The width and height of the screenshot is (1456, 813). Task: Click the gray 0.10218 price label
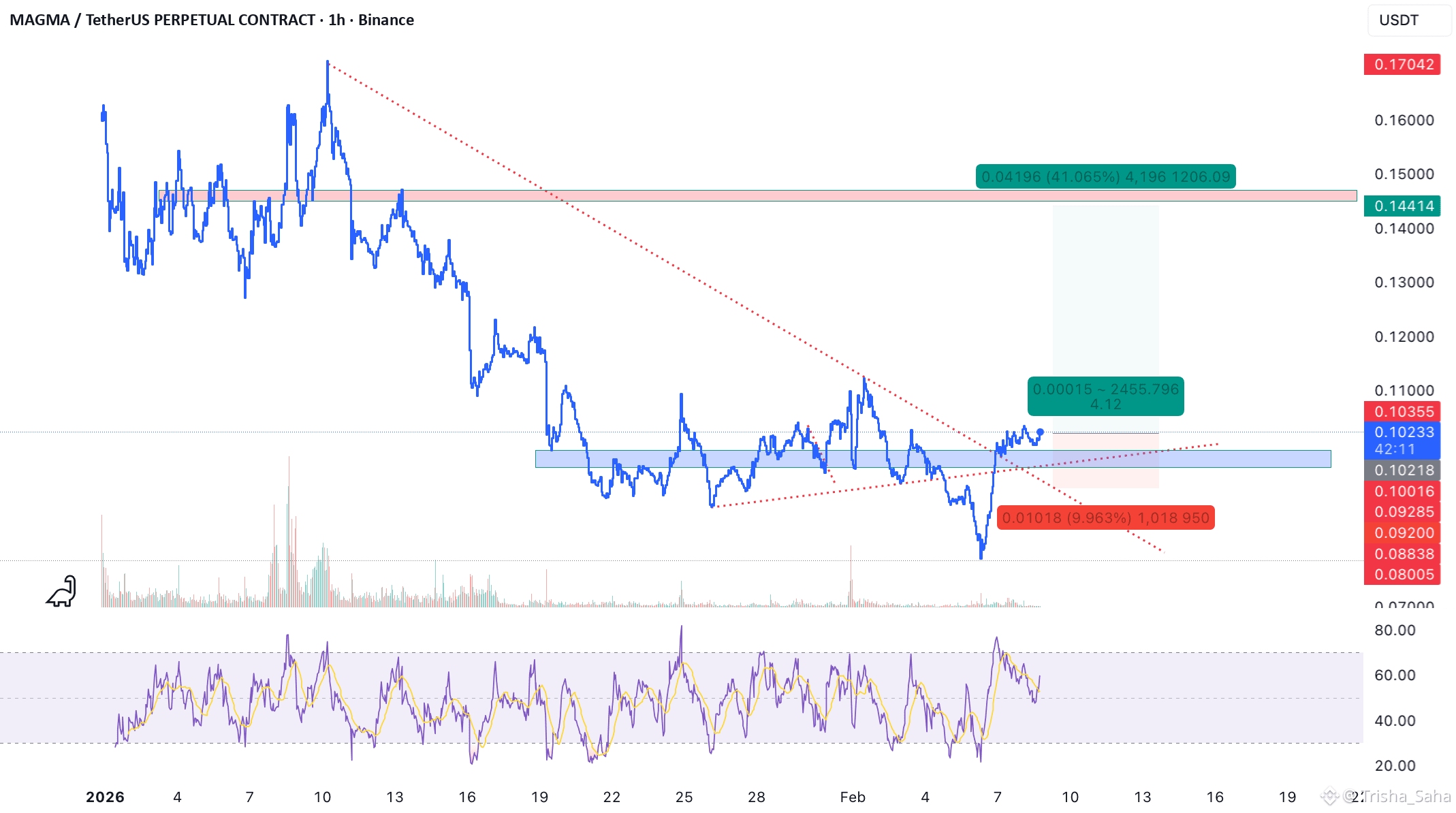[1402, 471]
